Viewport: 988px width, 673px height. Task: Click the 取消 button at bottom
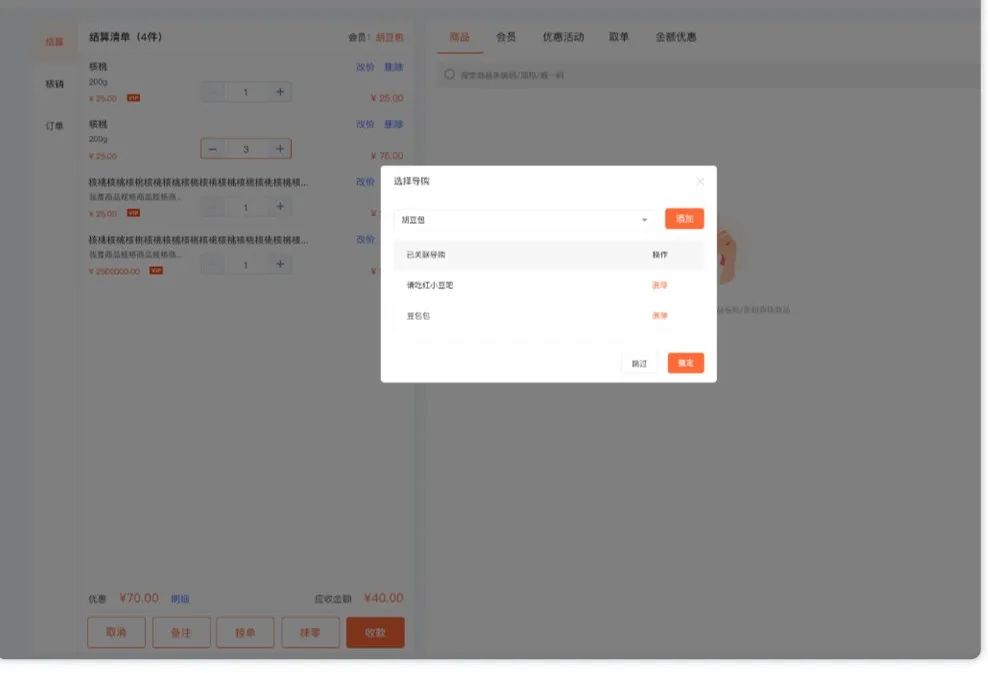point(116,632)
